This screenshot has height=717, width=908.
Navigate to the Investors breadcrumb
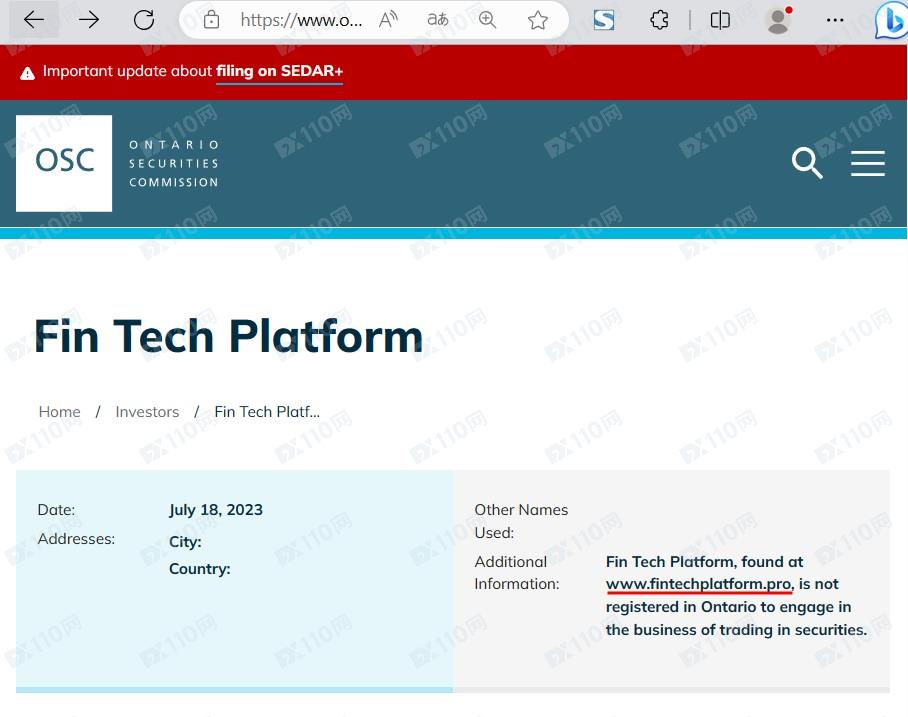pos(147,412)
